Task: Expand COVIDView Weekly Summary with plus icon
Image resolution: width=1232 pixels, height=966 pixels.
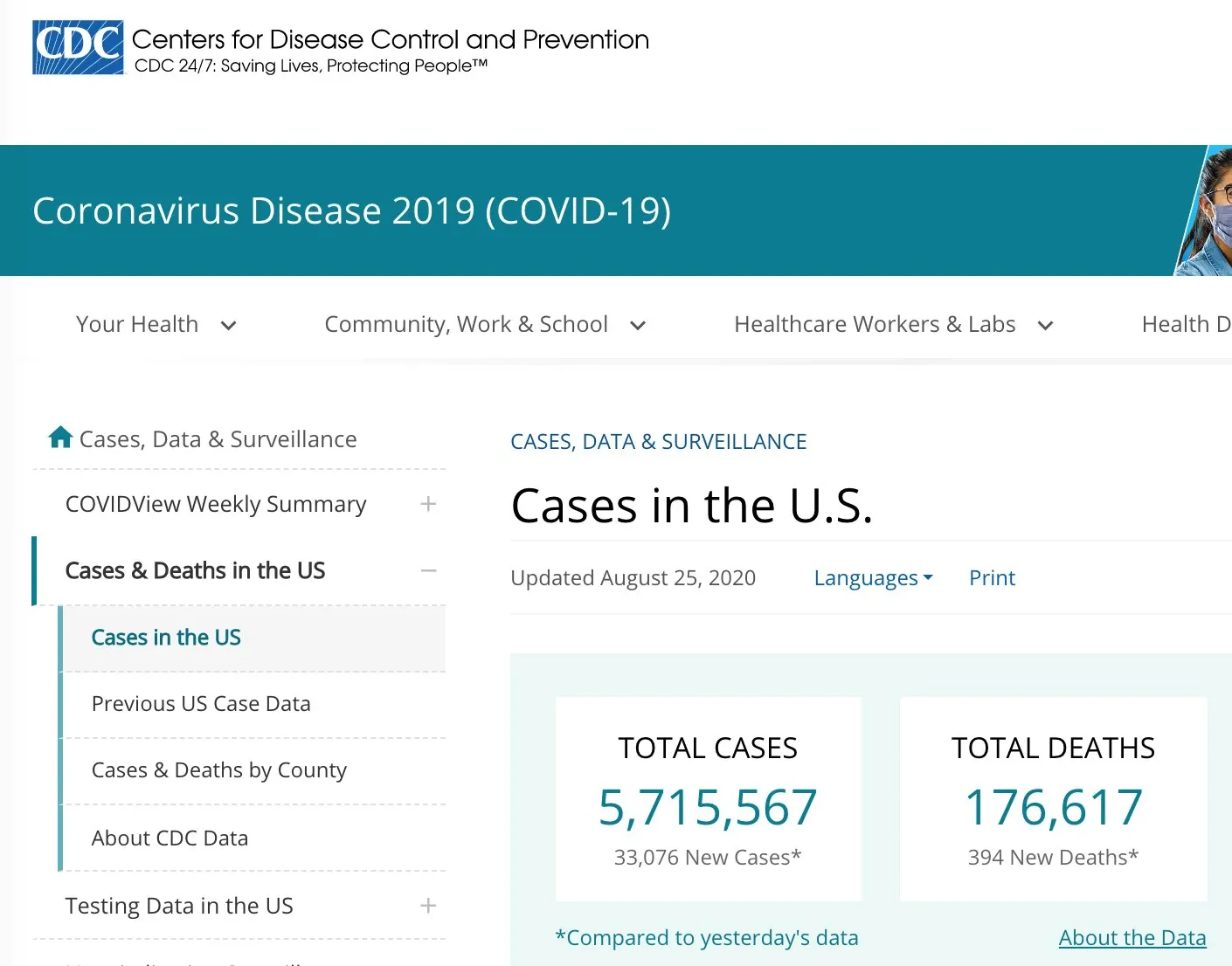Action: [427, 504]
